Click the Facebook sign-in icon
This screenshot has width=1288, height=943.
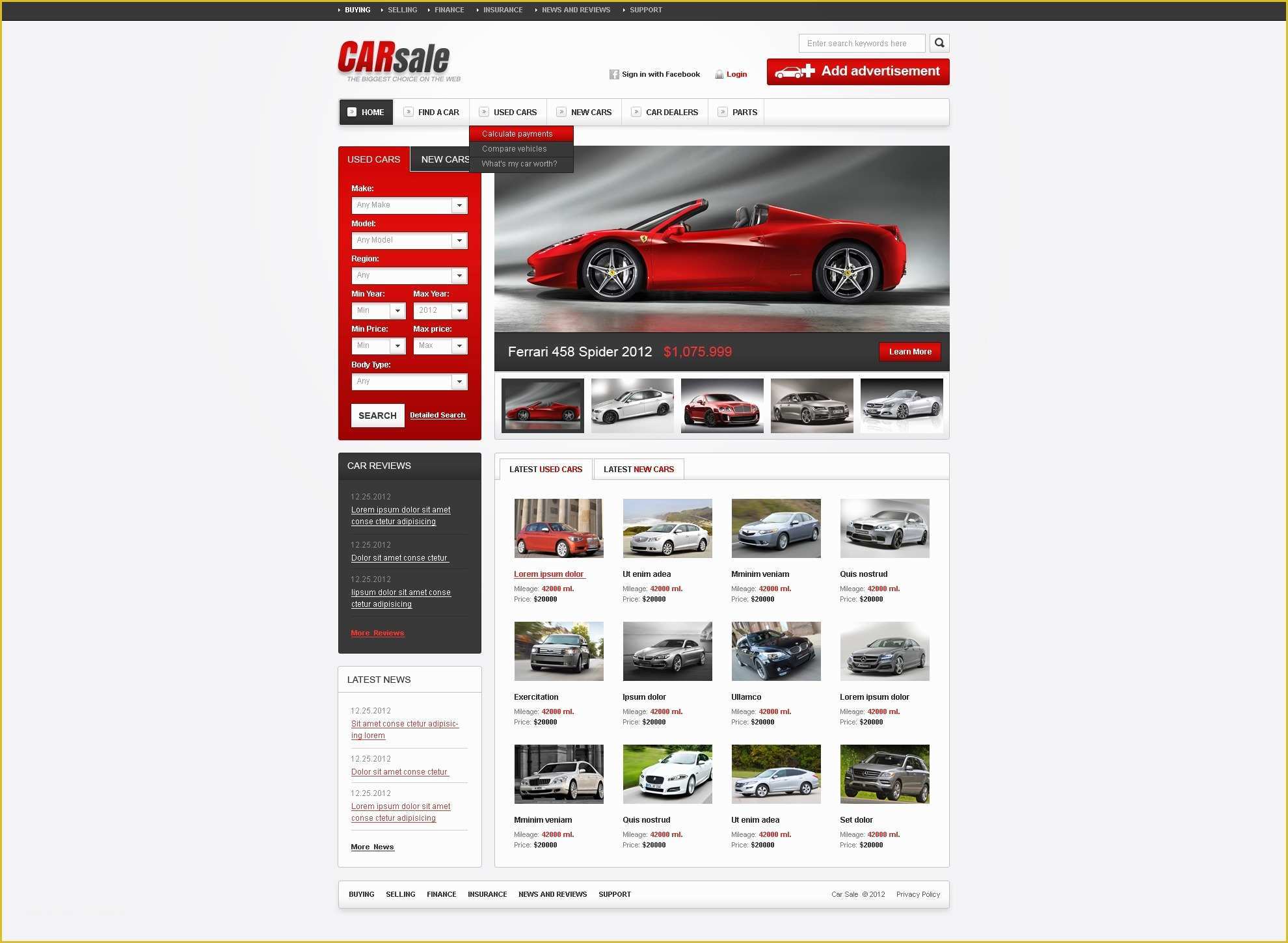click(612, 74)
